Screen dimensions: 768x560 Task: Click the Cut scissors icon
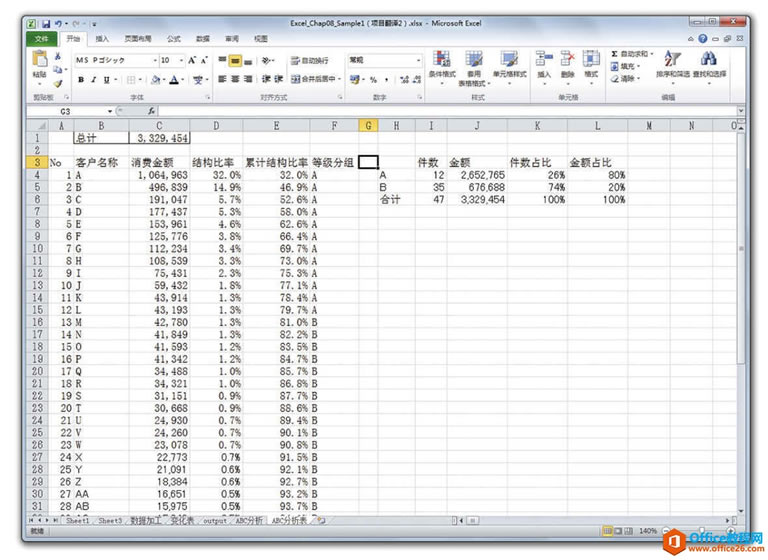(58, 56)
